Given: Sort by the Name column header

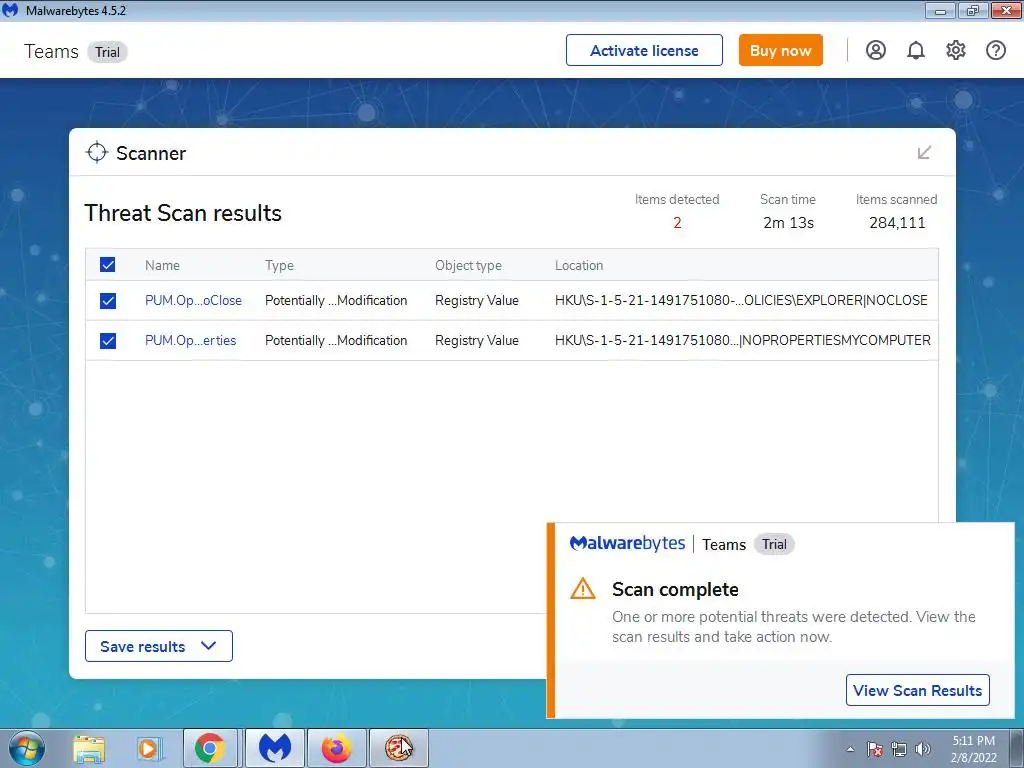Looking at the screenshot, I should [x=162, y=265].
